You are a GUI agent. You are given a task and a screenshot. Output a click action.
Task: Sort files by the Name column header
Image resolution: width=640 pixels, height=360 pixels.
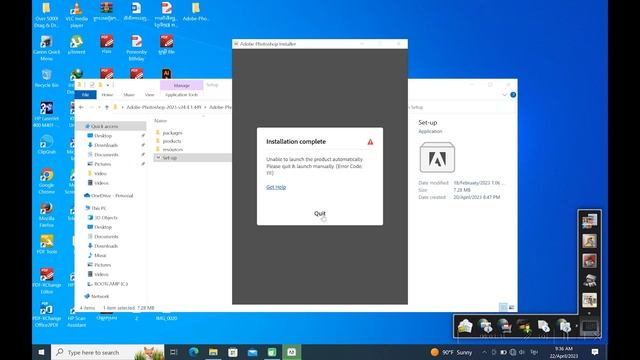[160, 121]
